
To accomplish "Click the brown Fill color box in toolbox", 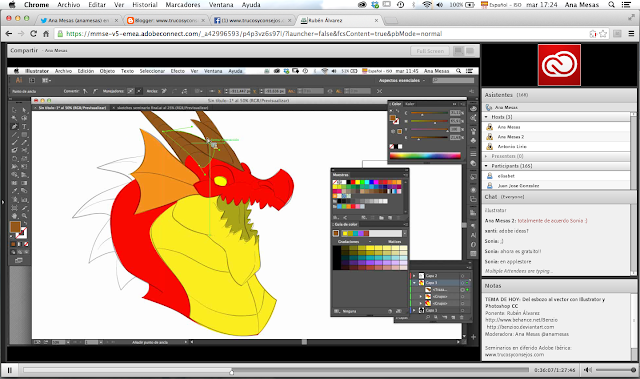I will 15,227.
